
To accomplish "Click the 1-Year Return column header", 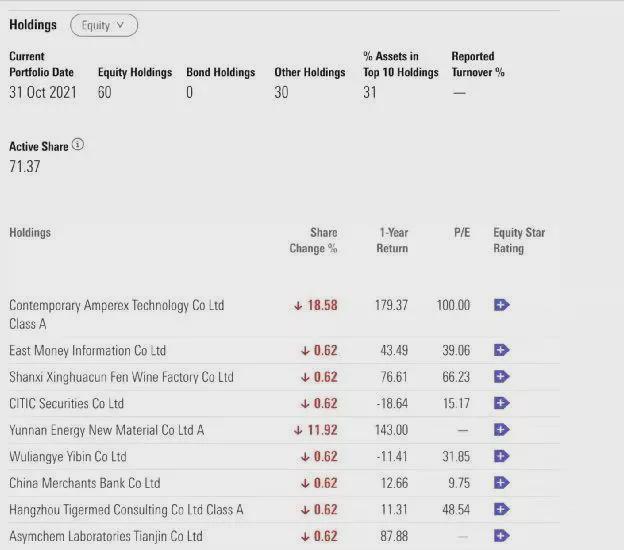I will click(x=392, y=240).
